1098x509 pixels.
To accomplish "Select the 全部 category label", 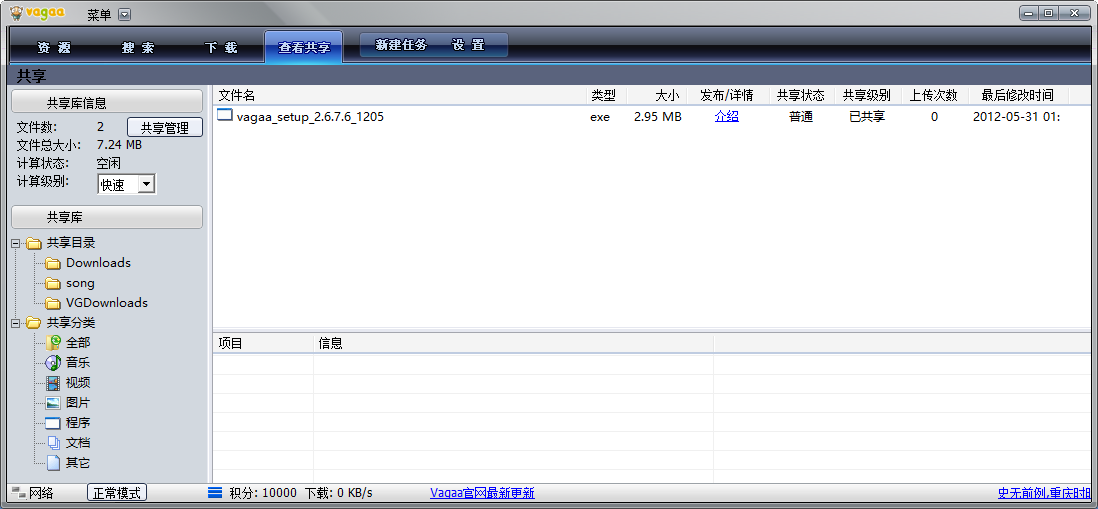I will pyautogui.click(x=78, y=342).
